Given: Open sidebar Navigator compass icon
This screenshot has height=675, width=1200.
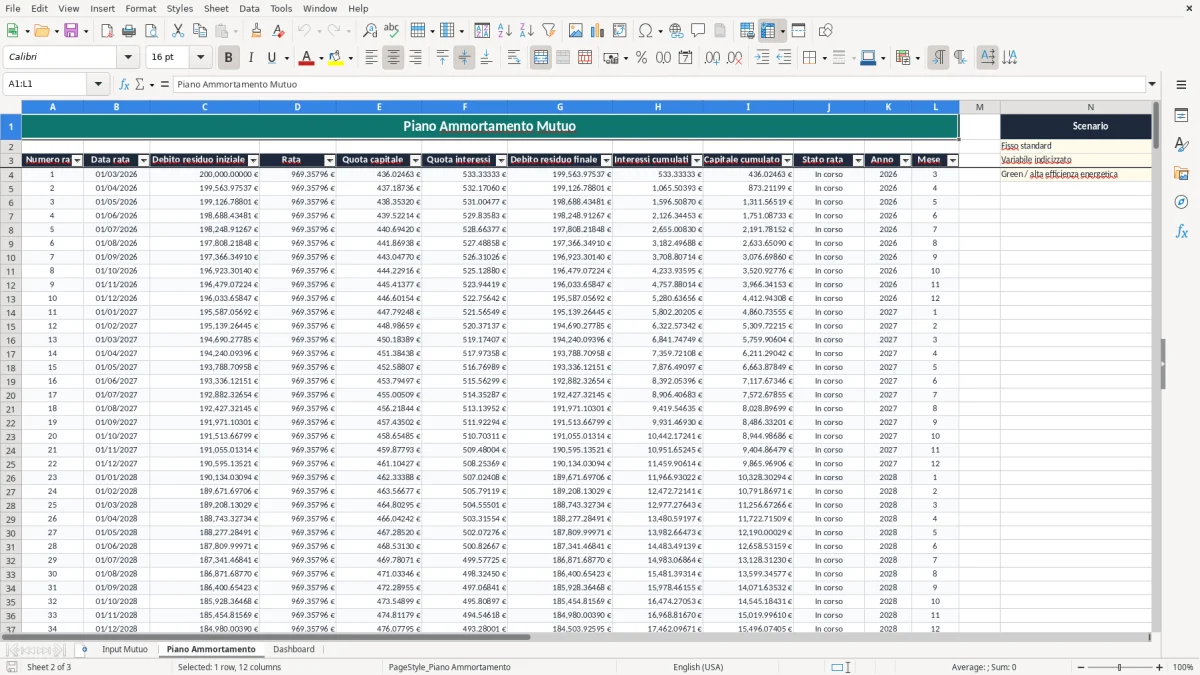Looking at the screenshot, I should point(1181,203).
